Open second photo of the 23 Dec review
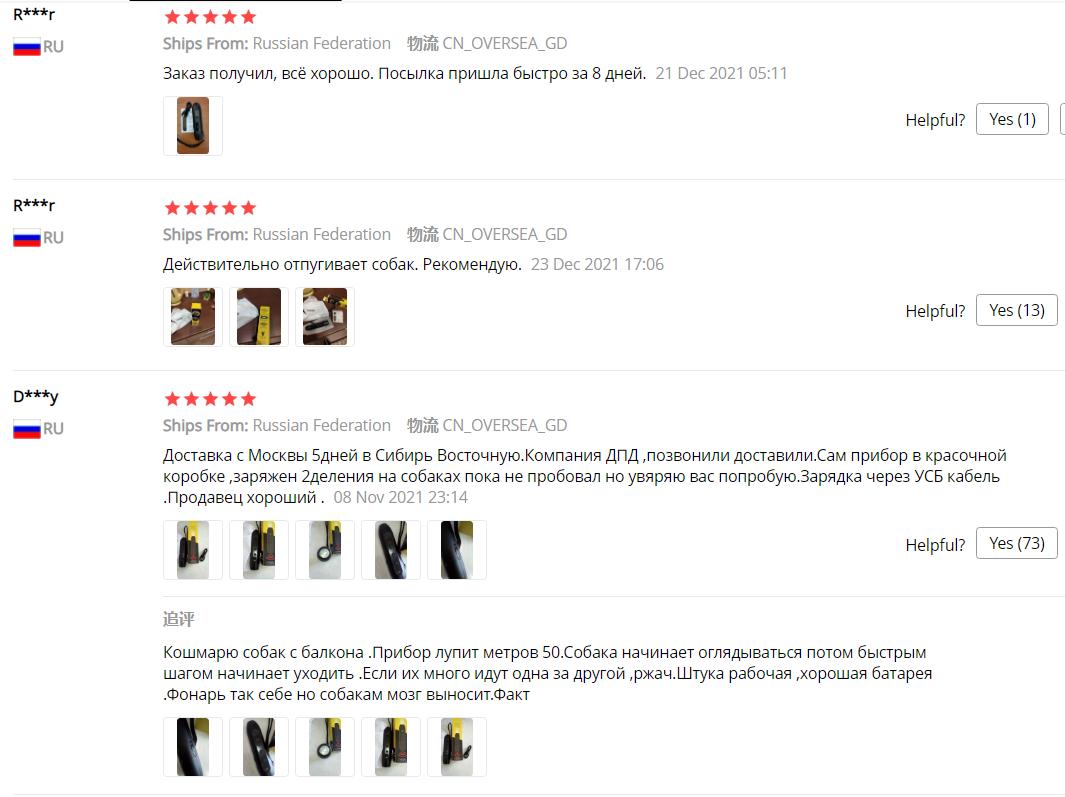1065x797 pixels. pos(259,317)
